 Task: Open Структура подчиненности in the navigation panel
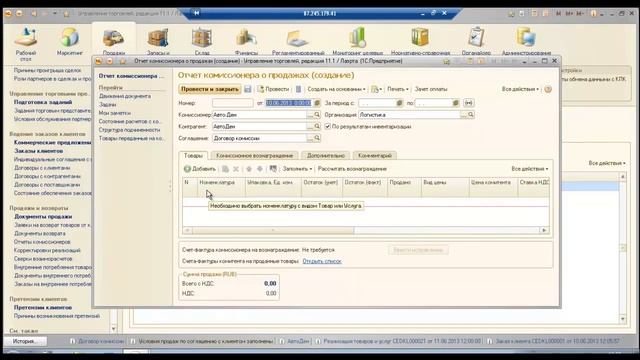(129, 130)
